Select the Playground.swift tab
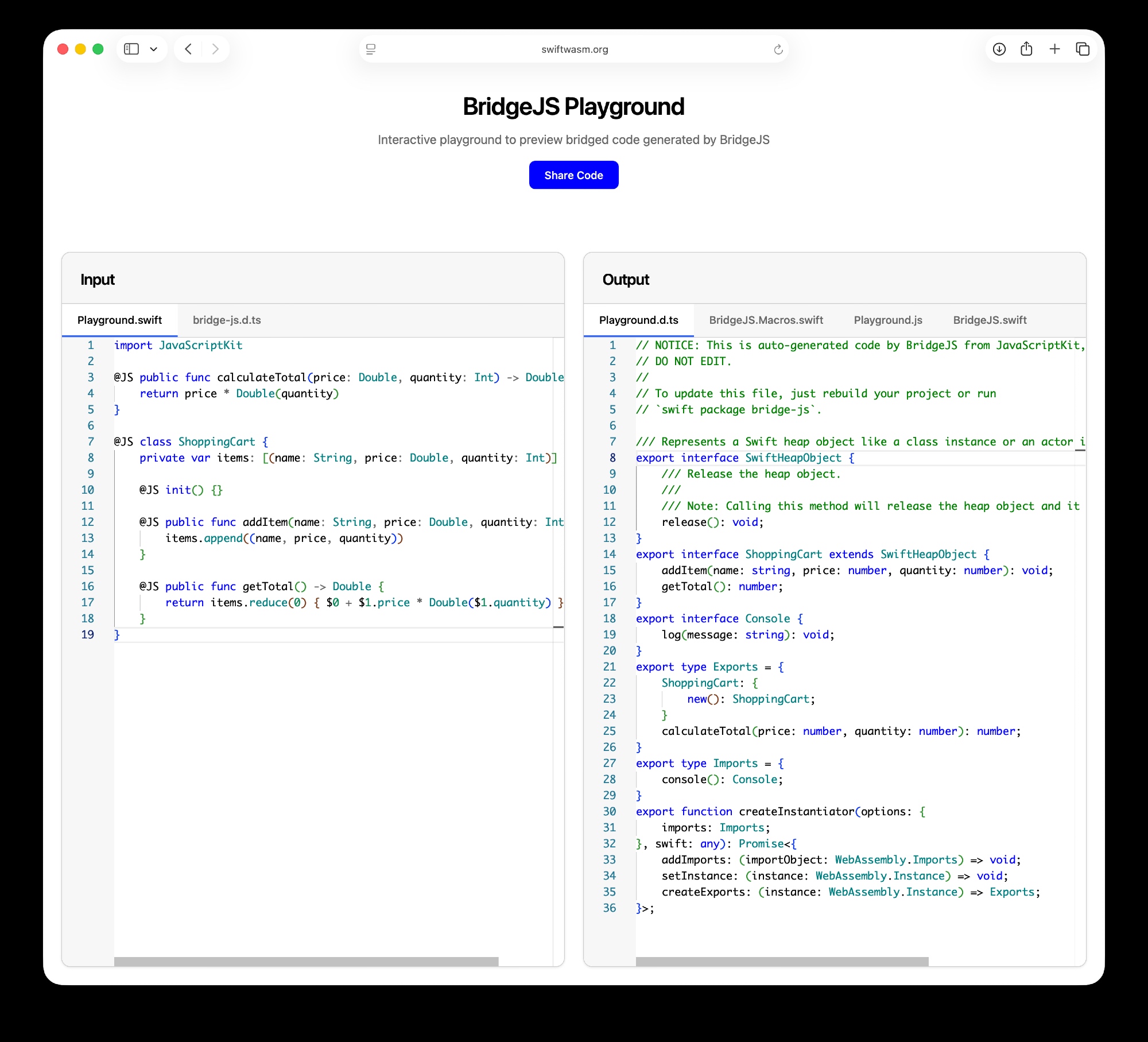1148x1042 pixels. click(x=119, y=320)
